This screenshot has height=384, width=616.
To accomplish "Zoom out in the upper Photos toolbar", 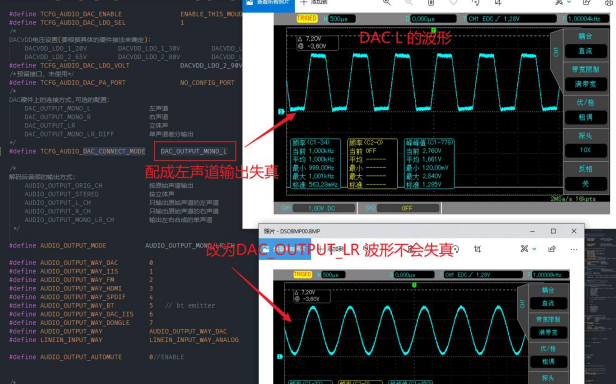I will pos(409,2).
